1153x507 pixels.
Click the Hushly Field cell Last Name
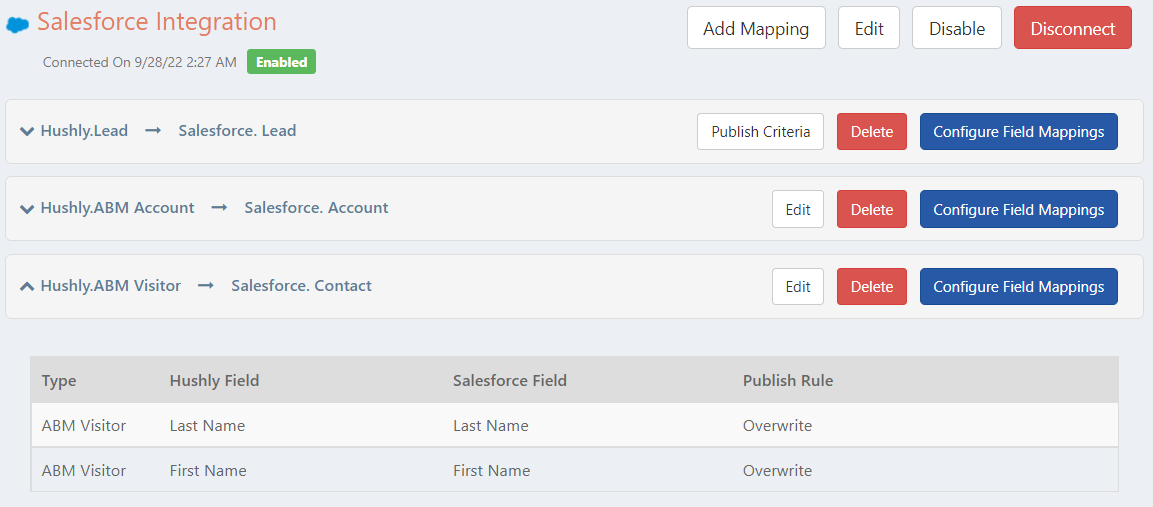pos(207,425)
